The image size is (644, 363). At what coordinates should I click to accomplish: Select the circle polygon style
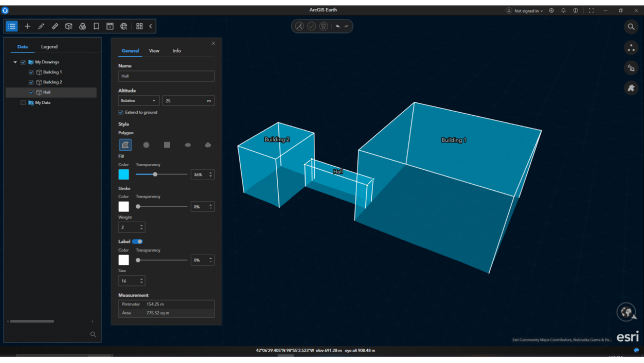(x=146, y=145)
